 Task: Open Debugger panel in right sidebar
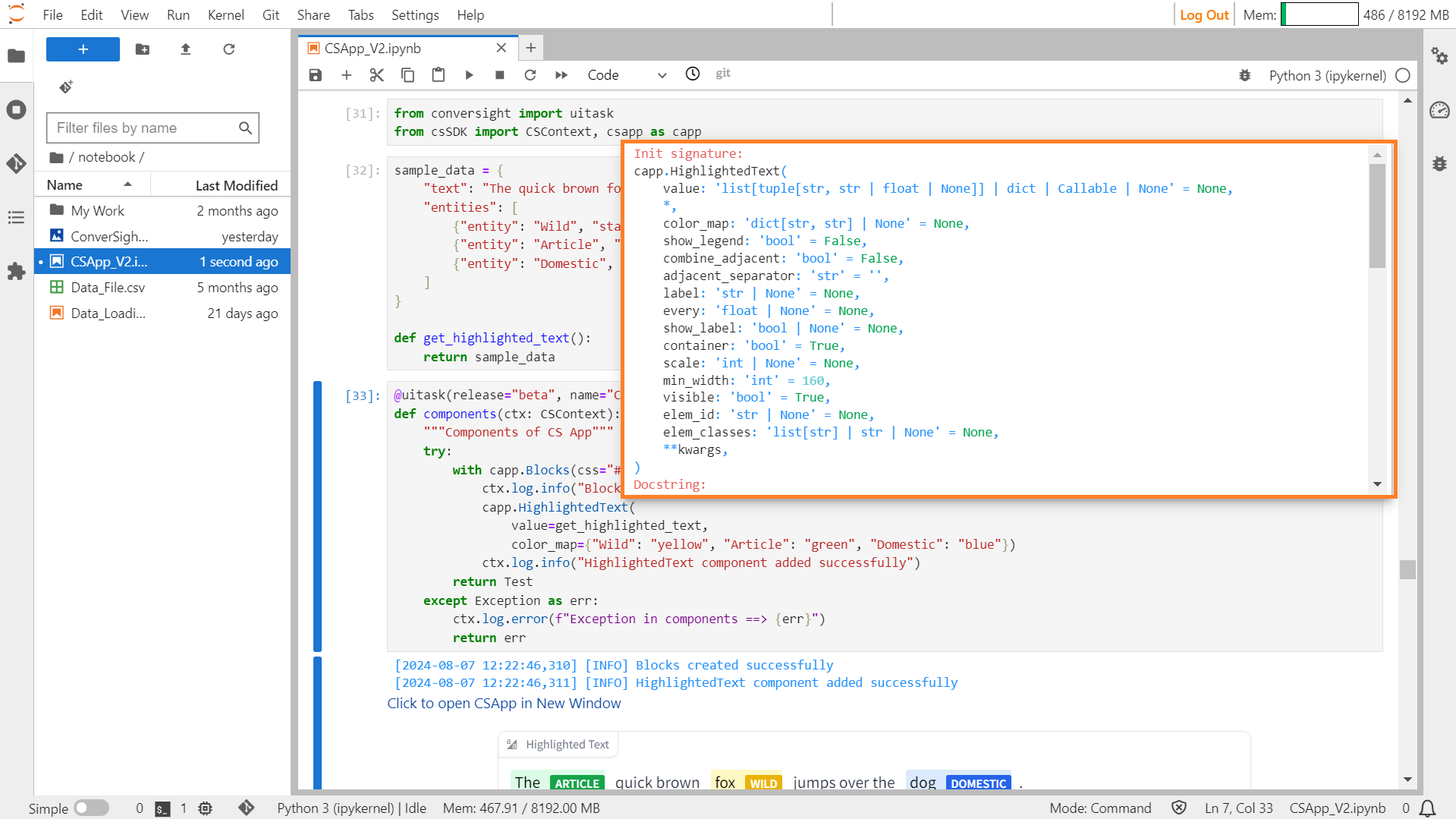click(x=1439, y=163)
